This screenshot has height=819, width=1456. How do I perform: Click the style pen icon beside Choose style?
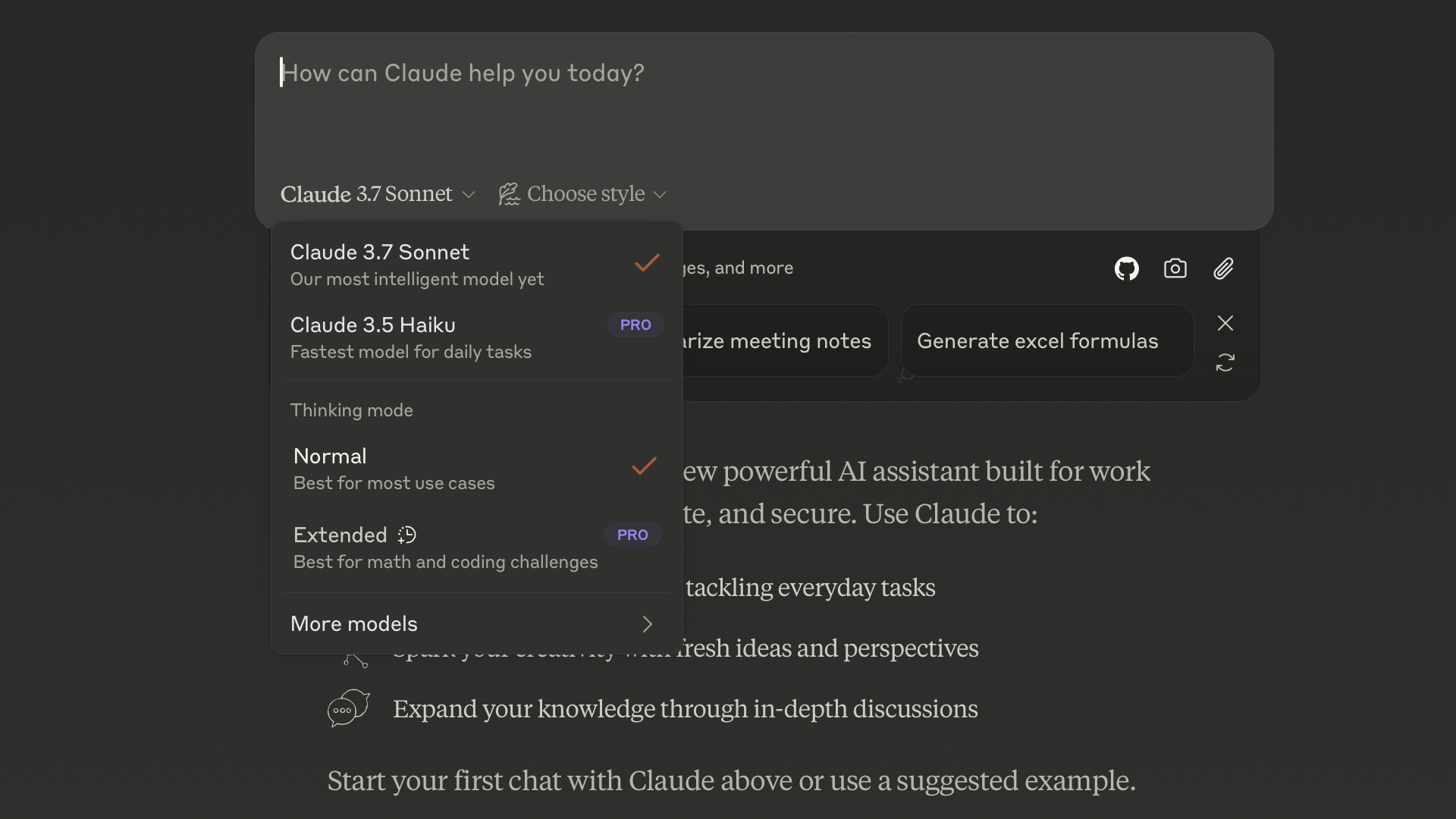pyautogui.click(x=508, y=194)
